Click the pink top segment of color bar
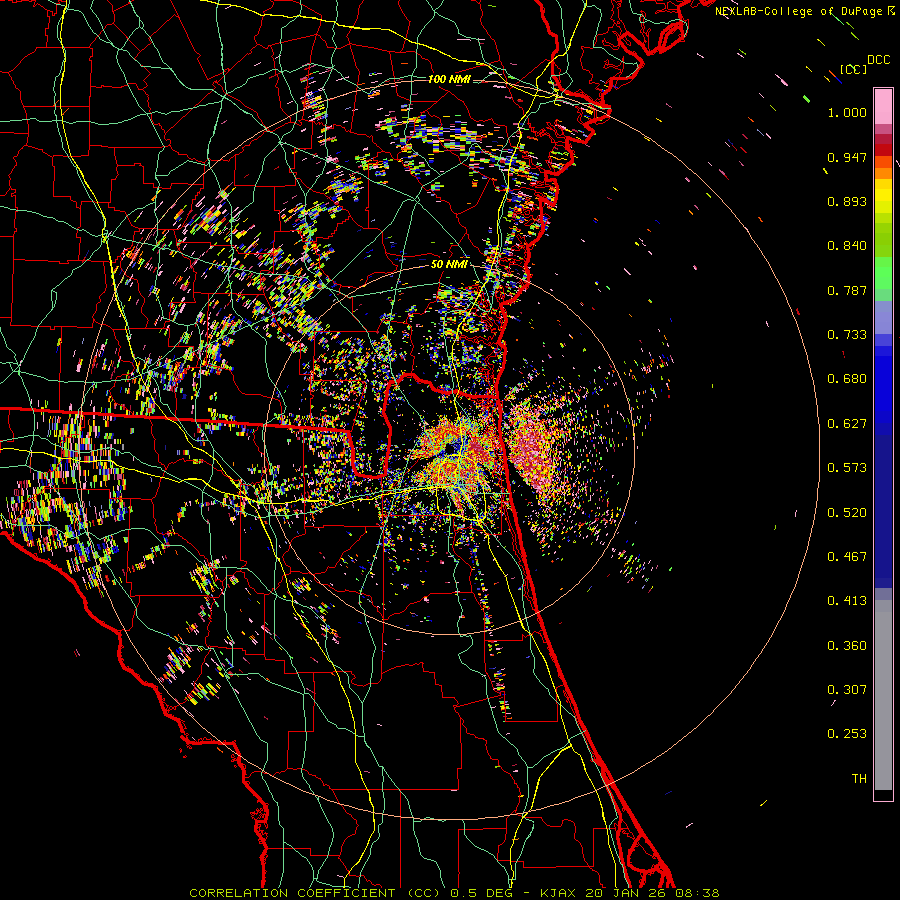The image size is (900, 900). (883, 106)
